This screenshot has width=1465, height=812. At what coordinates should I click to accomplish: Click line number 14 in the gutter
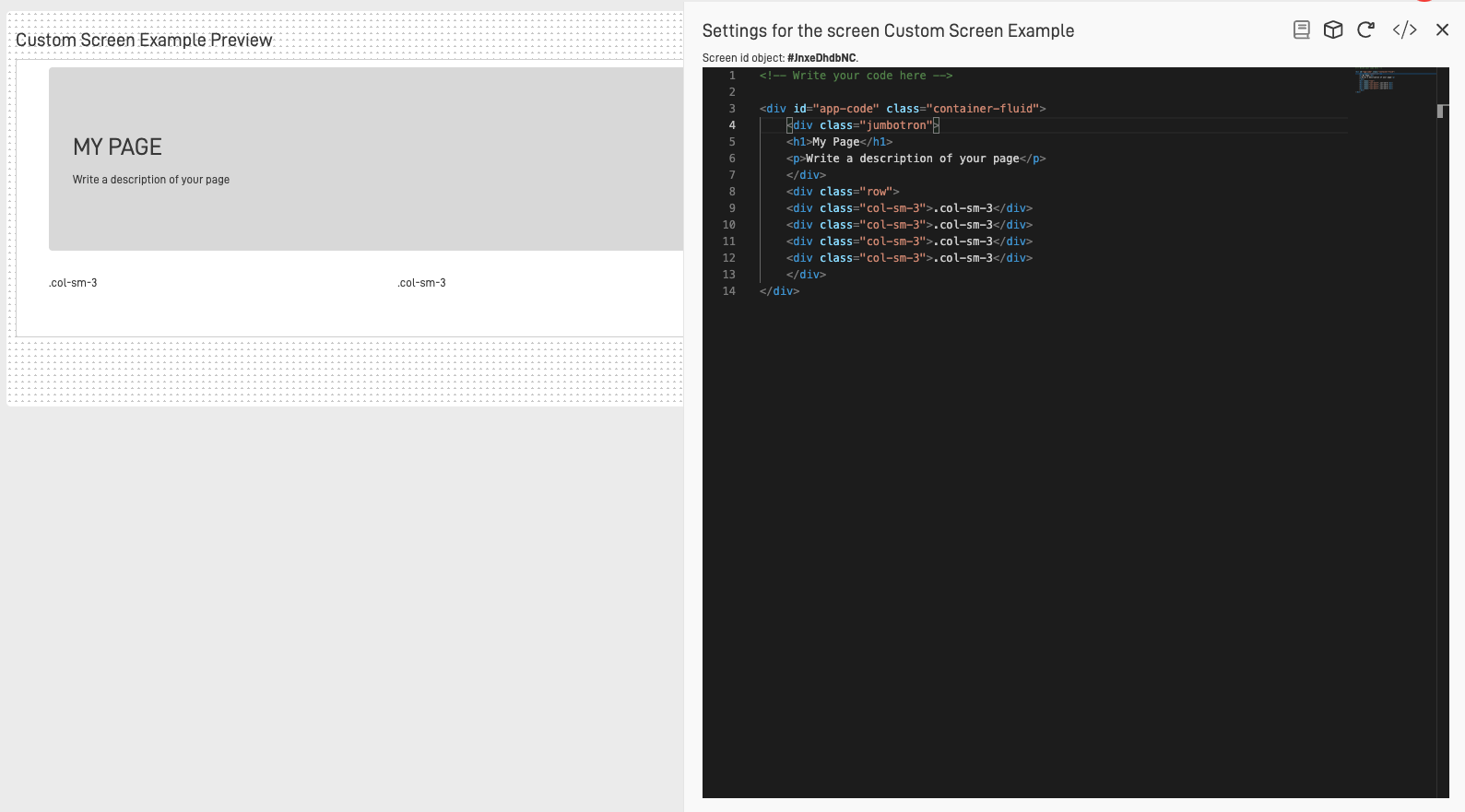point(729,291)
